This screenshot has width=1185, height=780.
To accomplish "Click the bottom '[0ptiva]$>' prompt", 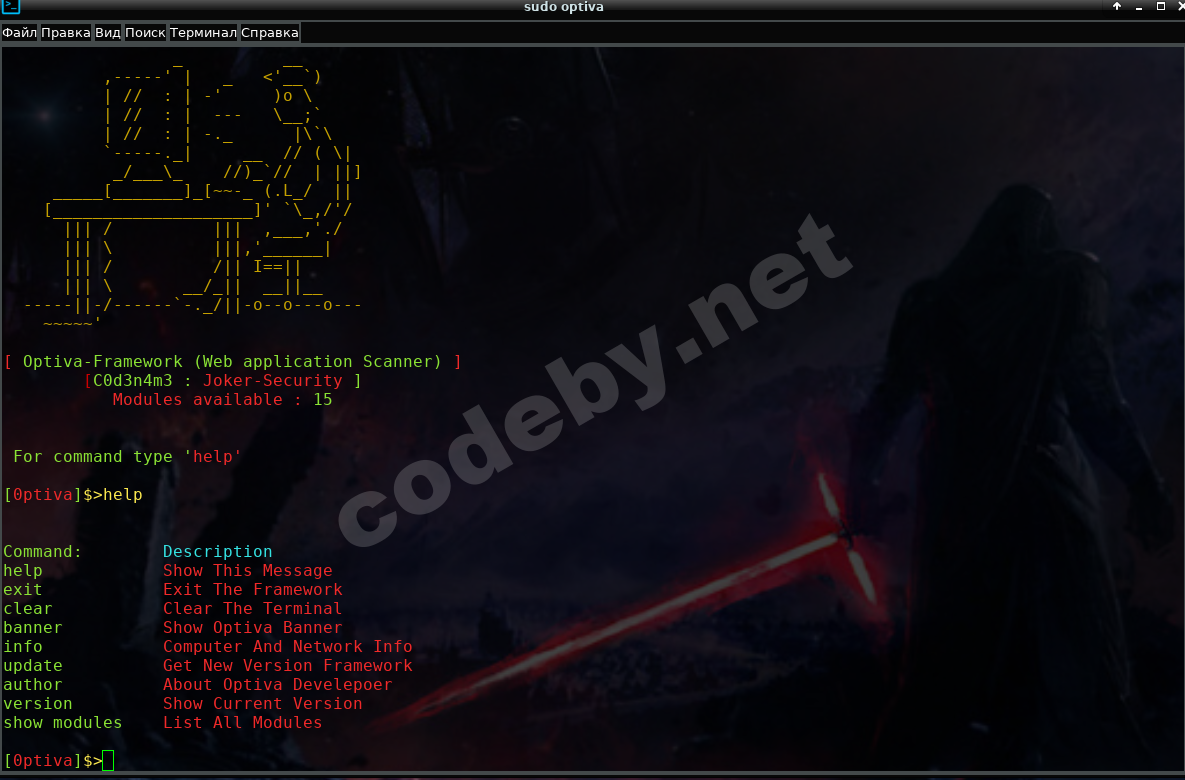I will 52,760.
